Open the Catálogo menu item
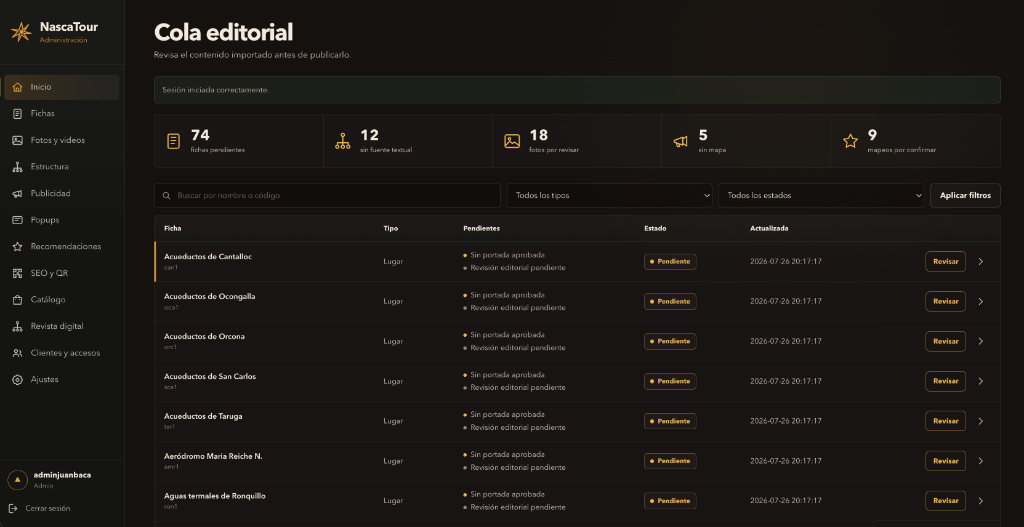Screen dimensions: 1024x527 pyautogui.click(x=62, y=300)
